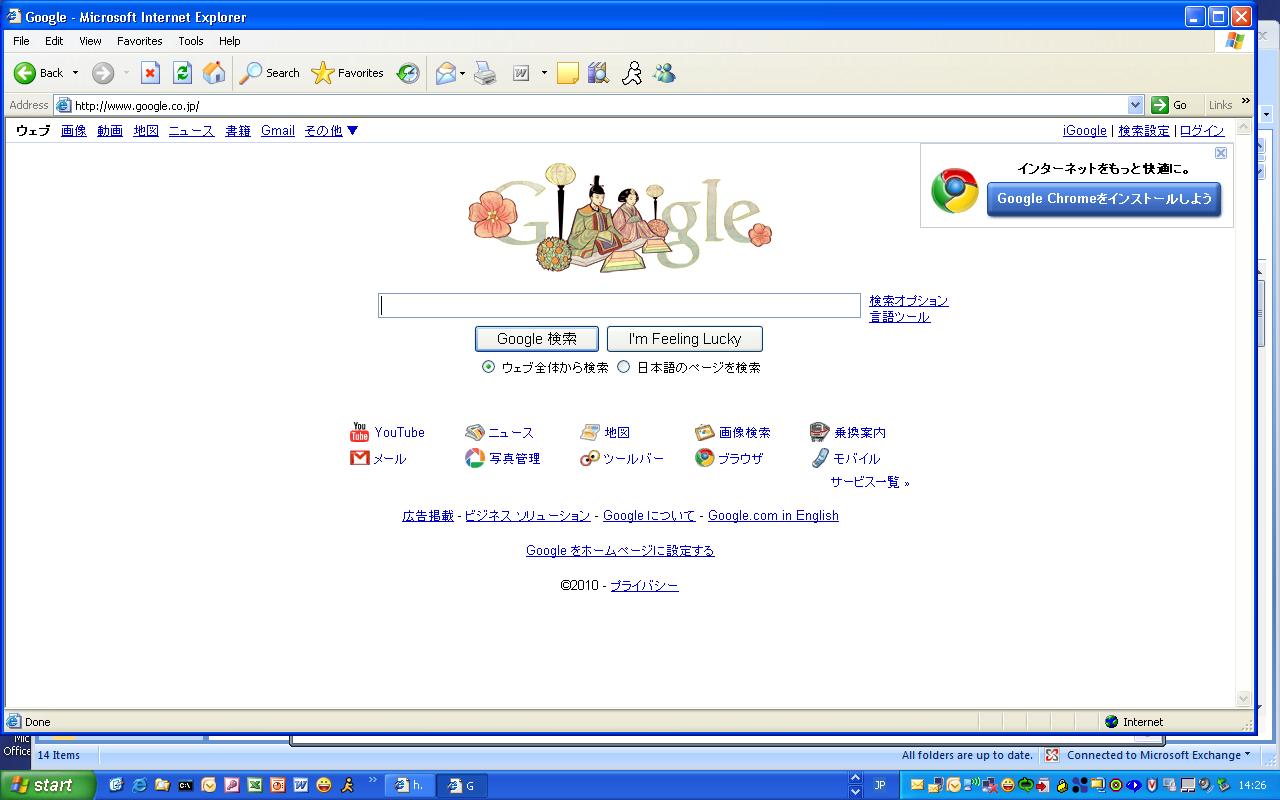Click the I'm Feeling Lucky button
Viewport: 1280px width, 800px height.
coord(685,339)
